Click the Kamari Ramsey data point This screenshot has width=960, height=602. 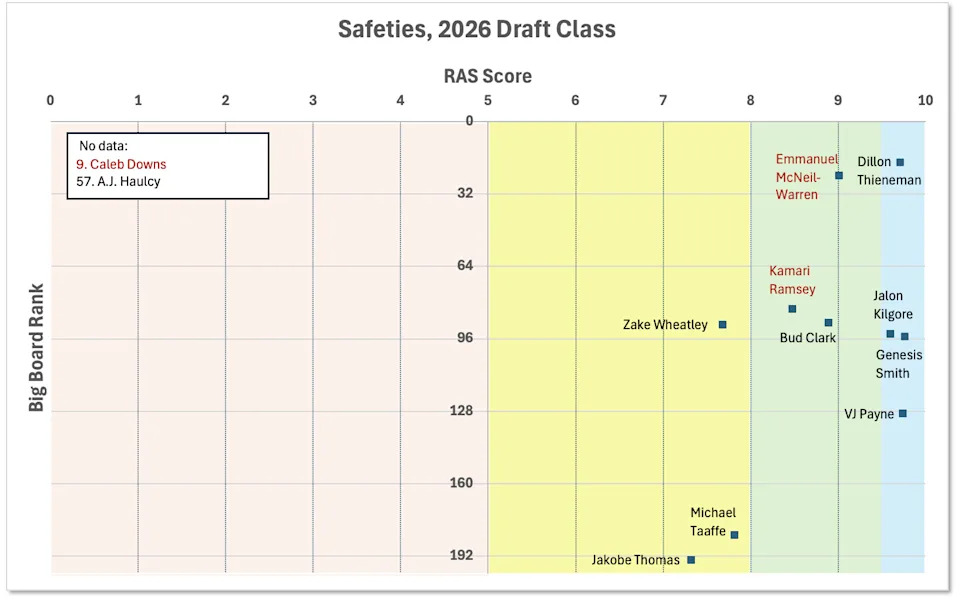tap(792, 309)
